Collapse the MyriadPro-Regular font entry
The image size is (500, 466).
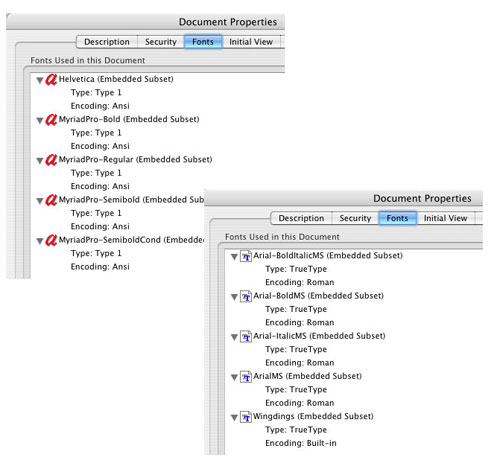pyautogui.click(x=40, y=161)
